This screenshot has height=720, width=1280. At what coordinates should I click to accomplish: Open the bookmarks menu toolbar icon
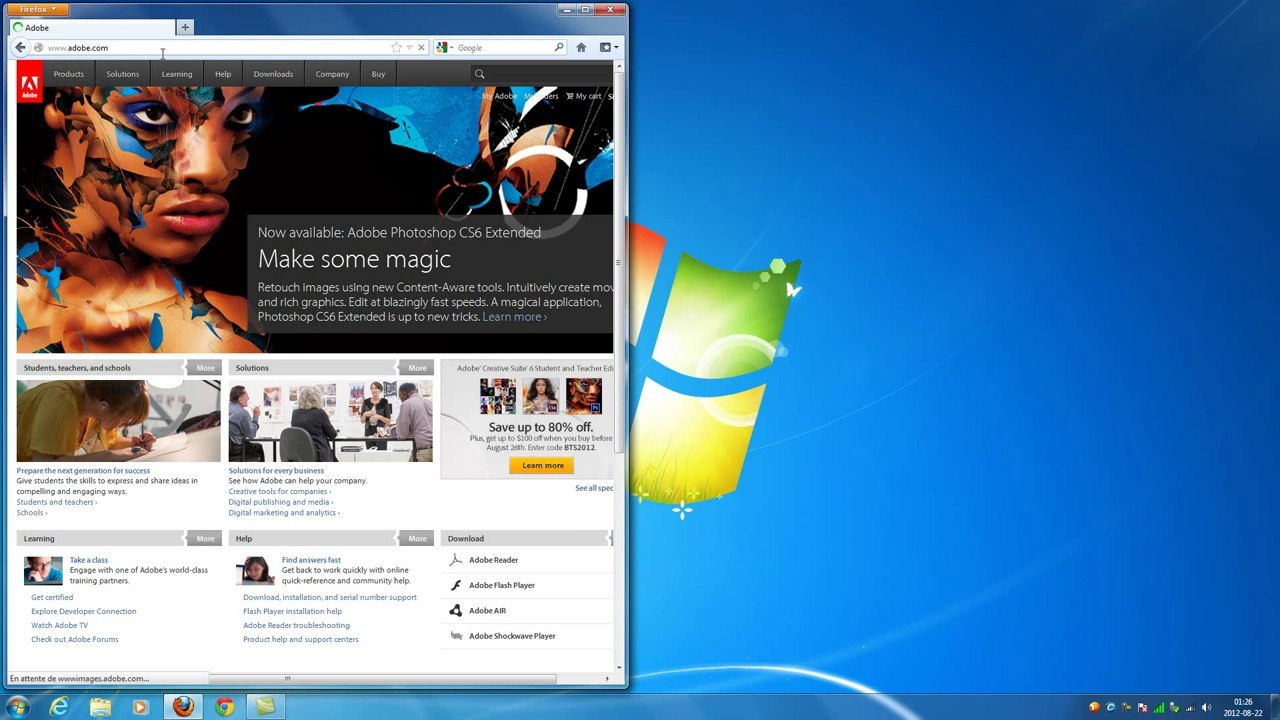[x=608, y=47]
